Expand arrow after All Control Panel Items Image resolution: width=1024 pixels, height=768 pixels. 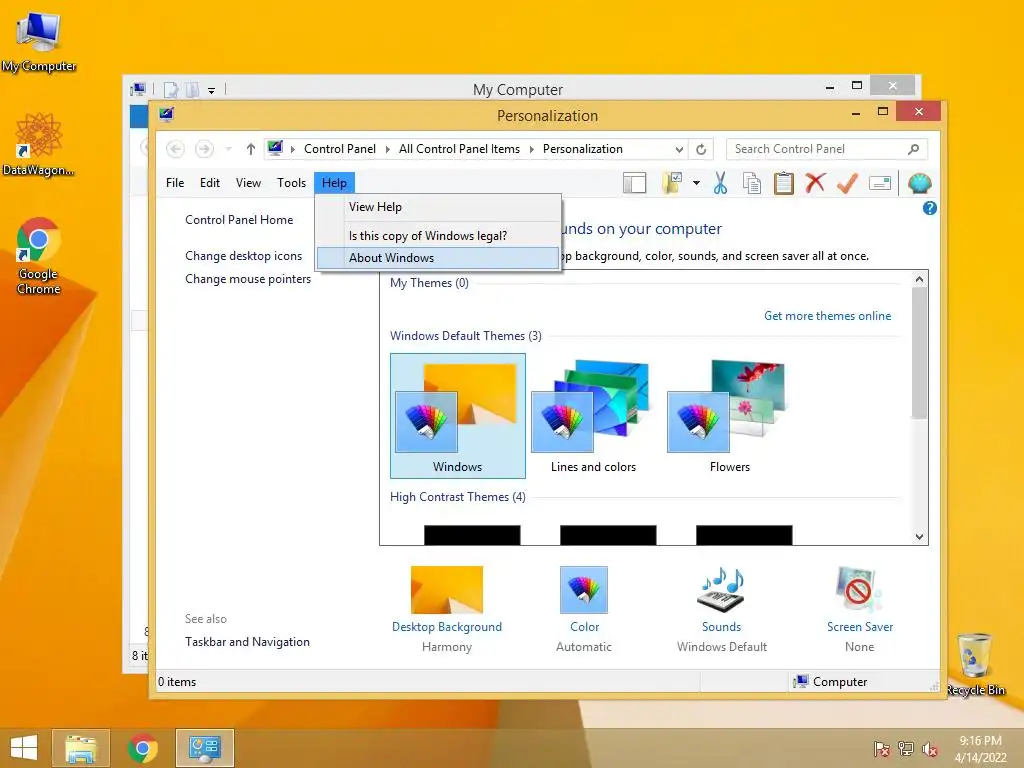(x=532, y=149)
